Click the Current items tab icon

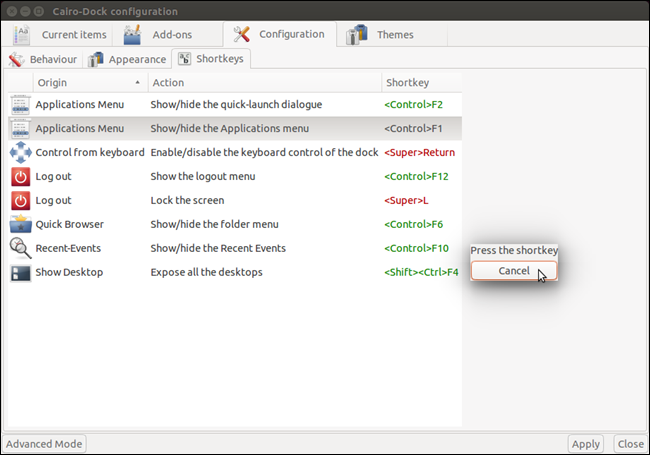point(22,34)
